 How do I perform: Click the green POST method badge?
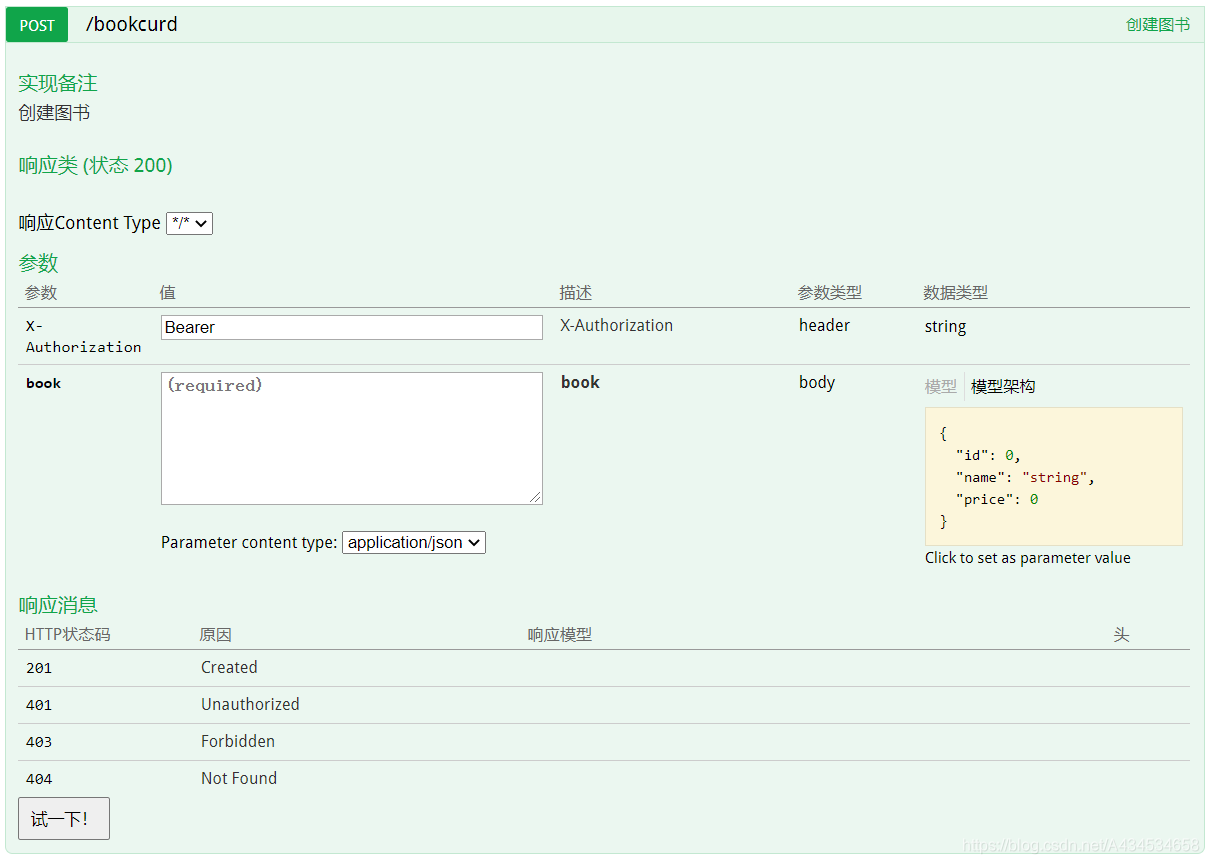(37, 25)
